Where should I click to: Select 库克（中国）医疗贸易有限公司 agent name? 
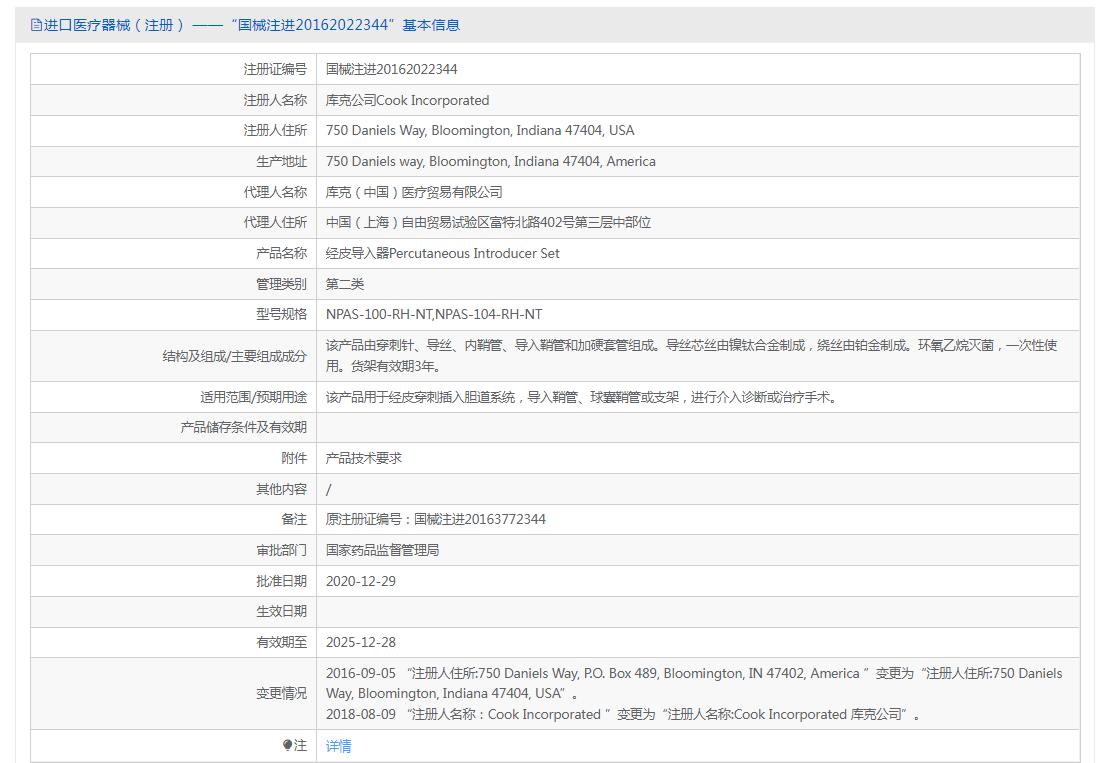click(x=414, y=192)
